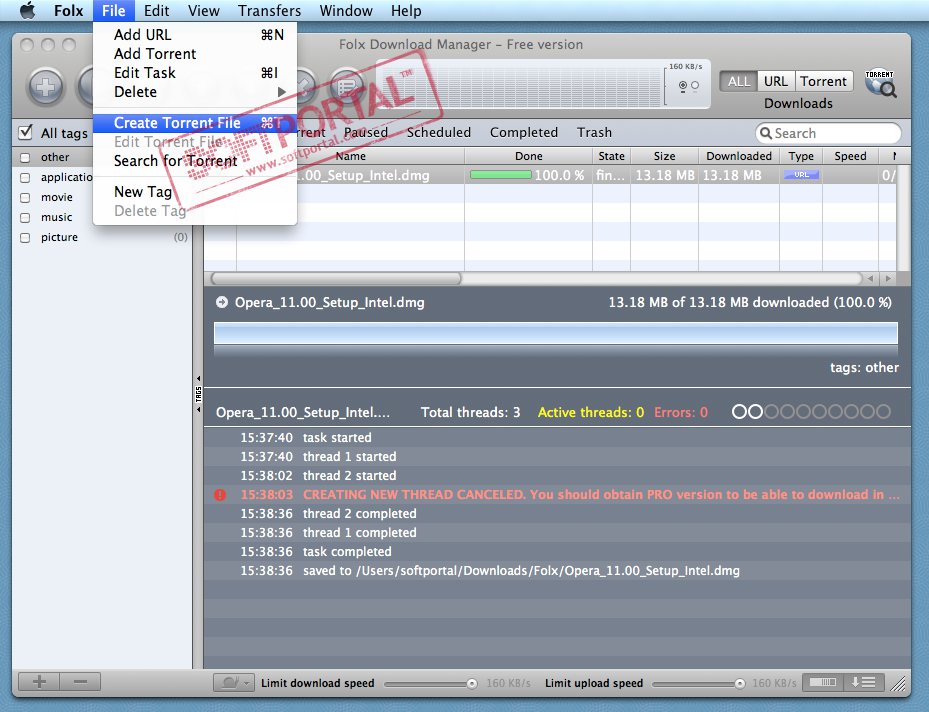This screenshot has width=929, height=712.
Task: Click the search magnifier icon in Search field
Action: click(x=765, y=133)
